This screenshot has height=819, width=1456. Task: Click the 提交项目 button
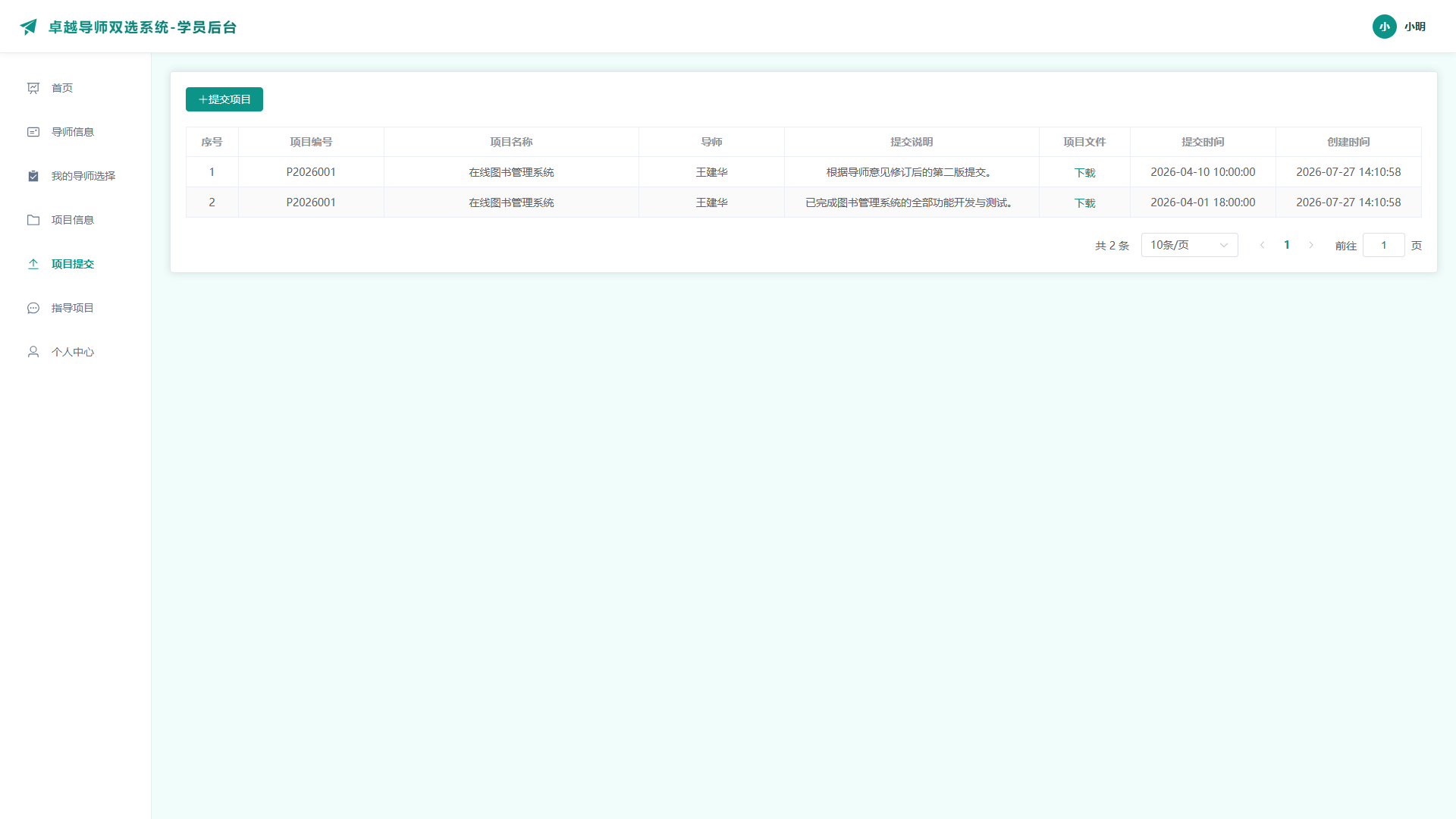click(224, 99)
